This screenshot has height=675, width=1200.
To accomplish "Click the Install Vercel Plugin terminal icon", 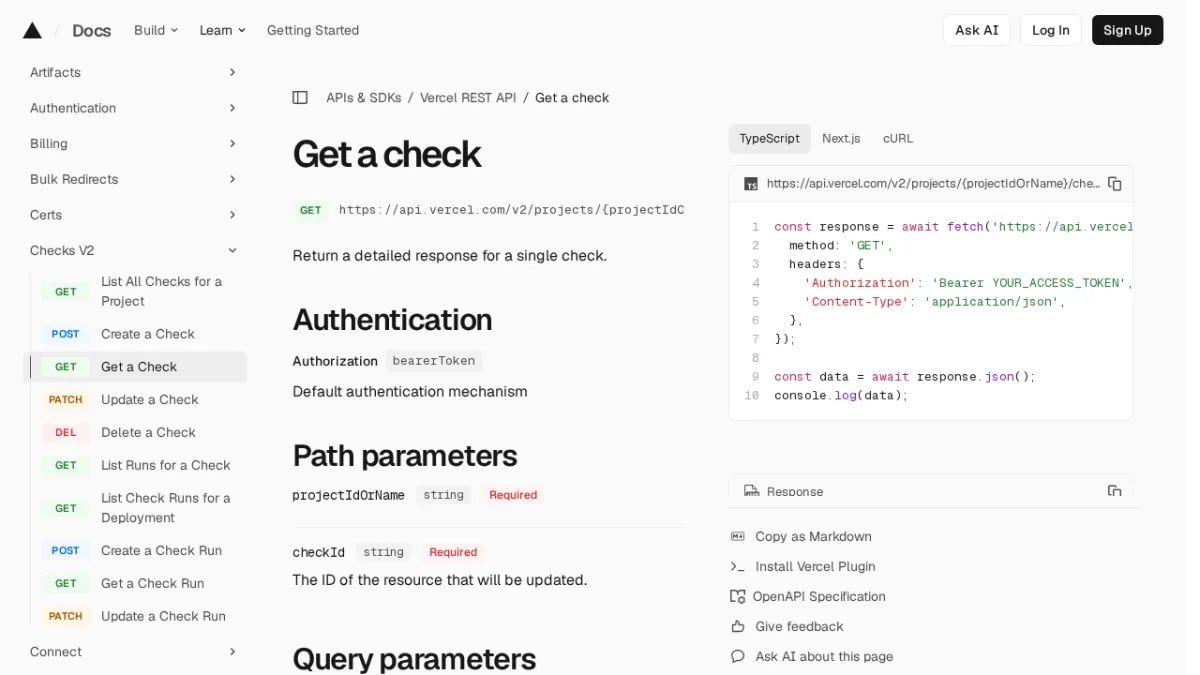I will [738, 566].
